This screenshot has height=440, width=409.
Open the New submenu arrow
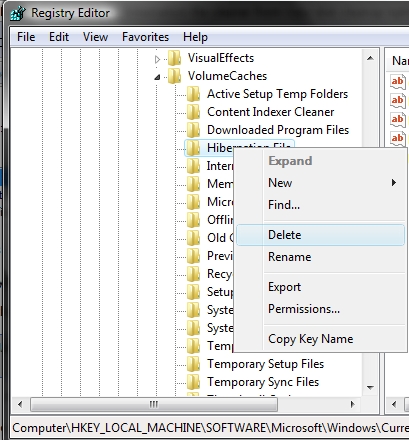394,183
